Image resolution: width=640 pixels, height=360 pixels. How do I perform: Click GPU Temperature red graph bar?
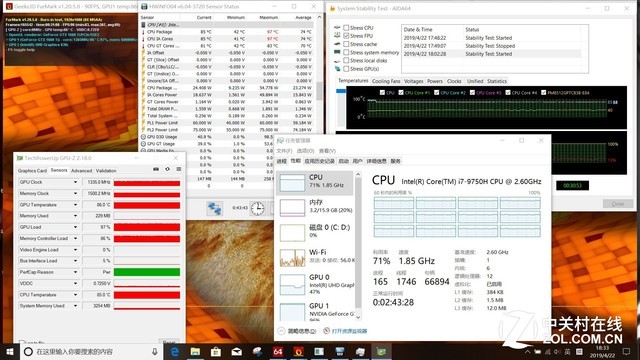click(x=147, y=204)
